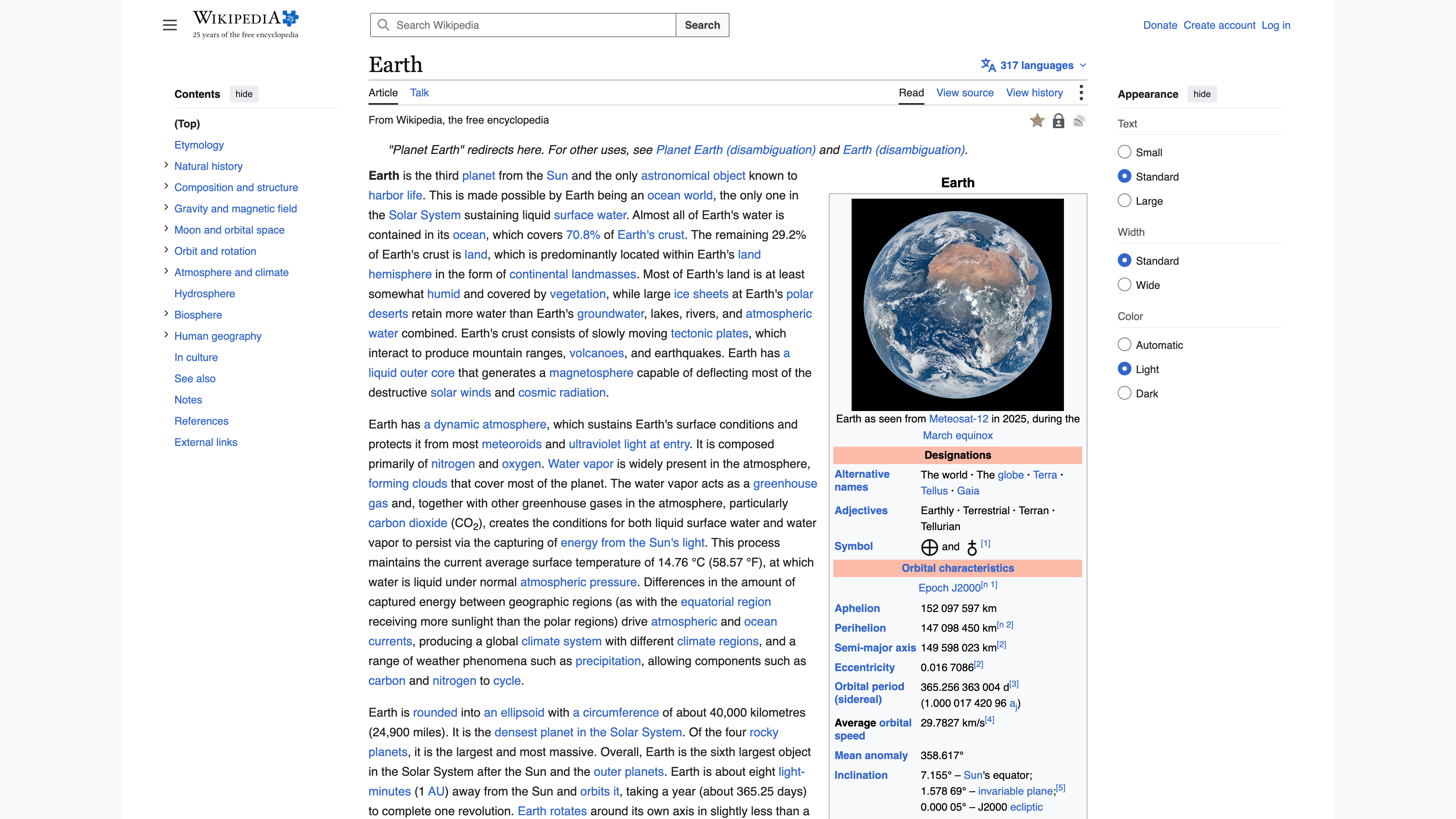The height and width of the screenshot is (819, 1456).
Task: Open the Meteosat-12 link in caption
Action: tap(959, 419)
